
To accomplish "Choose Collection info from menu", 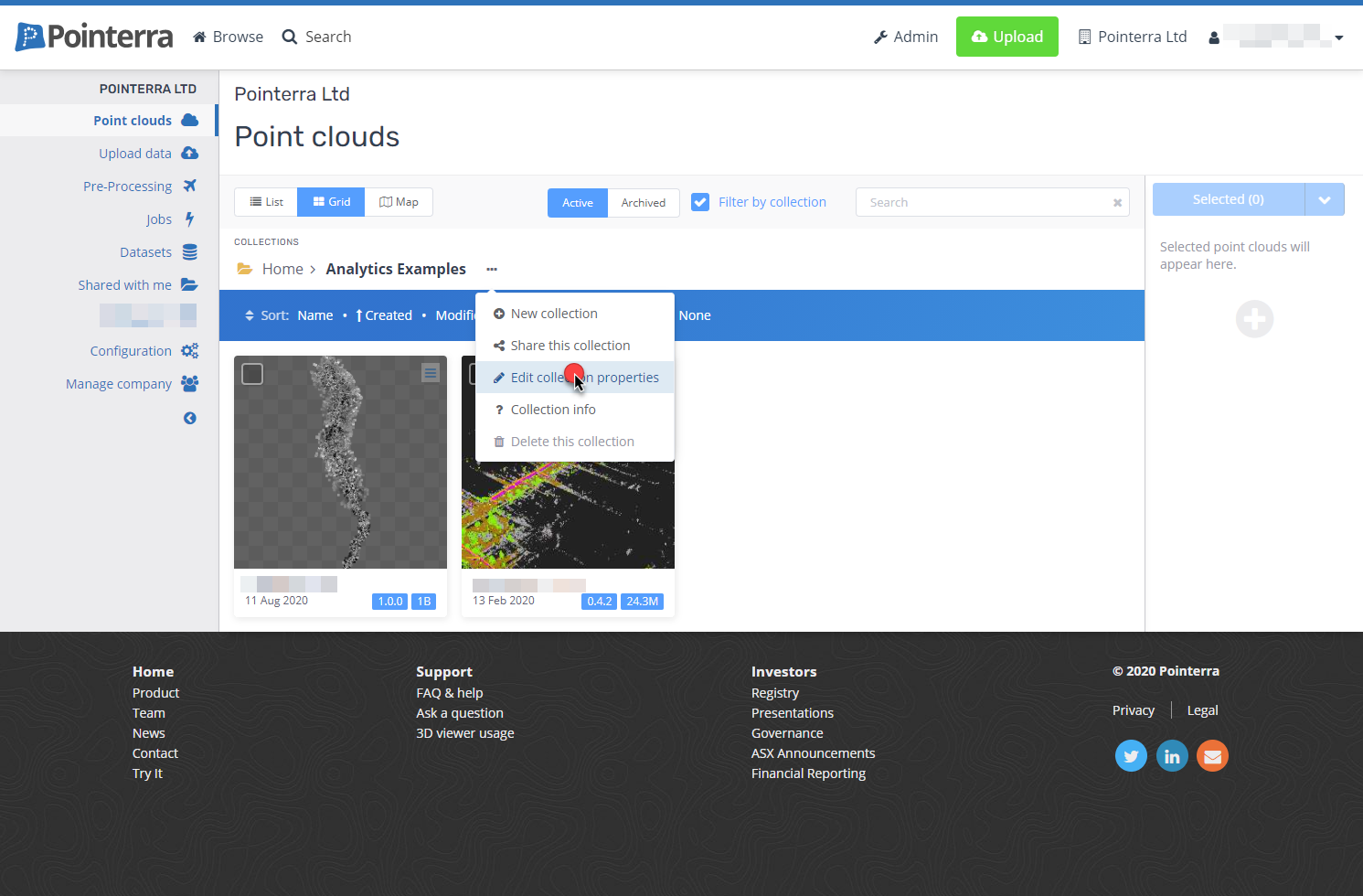I will point(575,410).
